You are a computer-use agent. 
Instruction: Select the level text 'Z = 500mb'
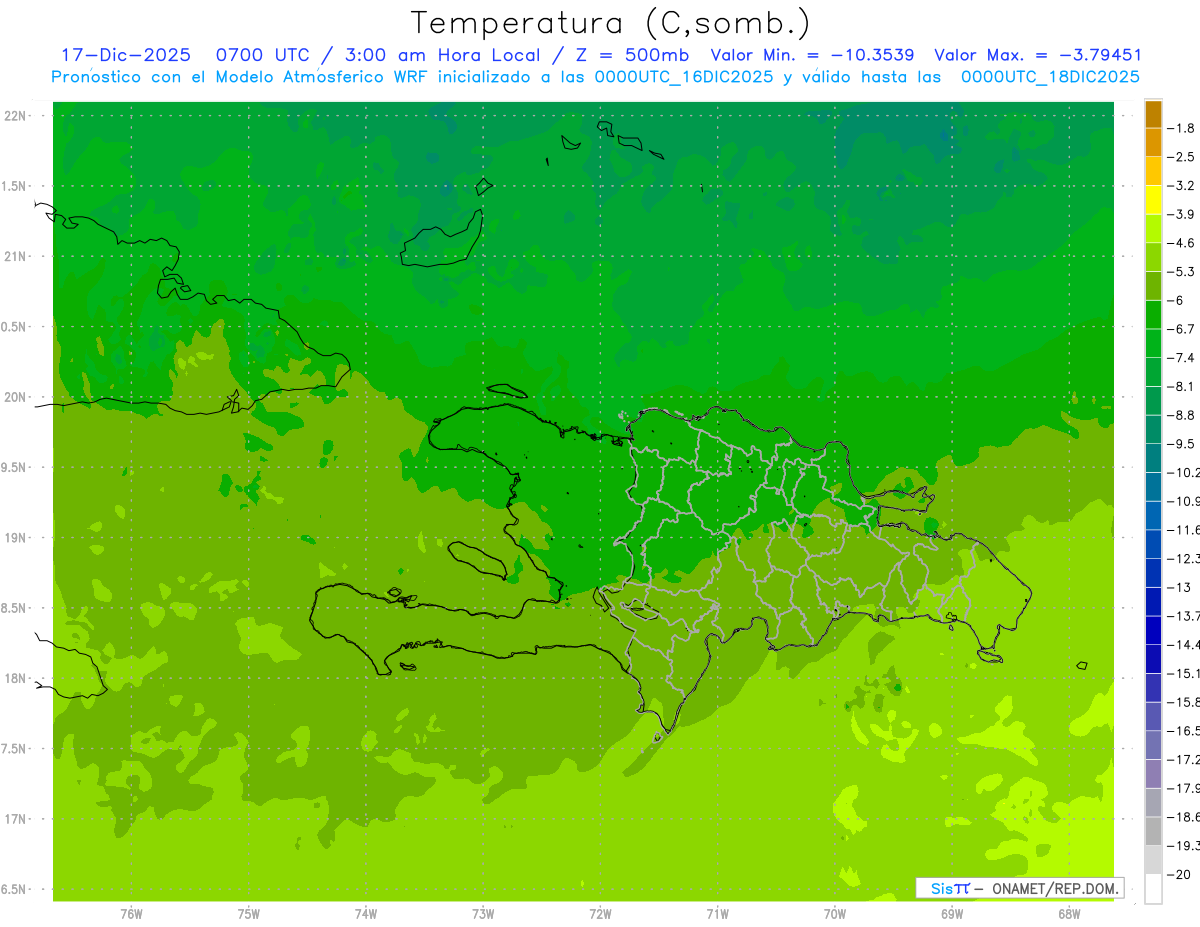point(632,56)
